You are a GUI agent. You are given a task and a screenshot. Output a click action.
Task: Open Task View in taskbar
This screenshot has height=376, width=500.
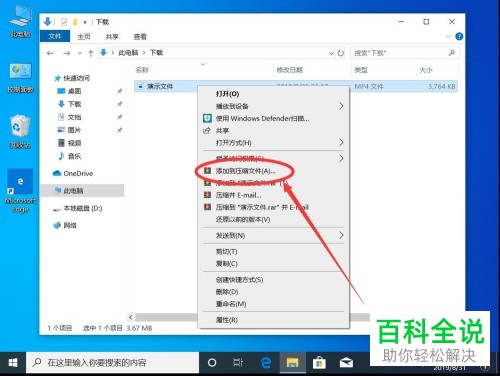[x=238, y=362]
